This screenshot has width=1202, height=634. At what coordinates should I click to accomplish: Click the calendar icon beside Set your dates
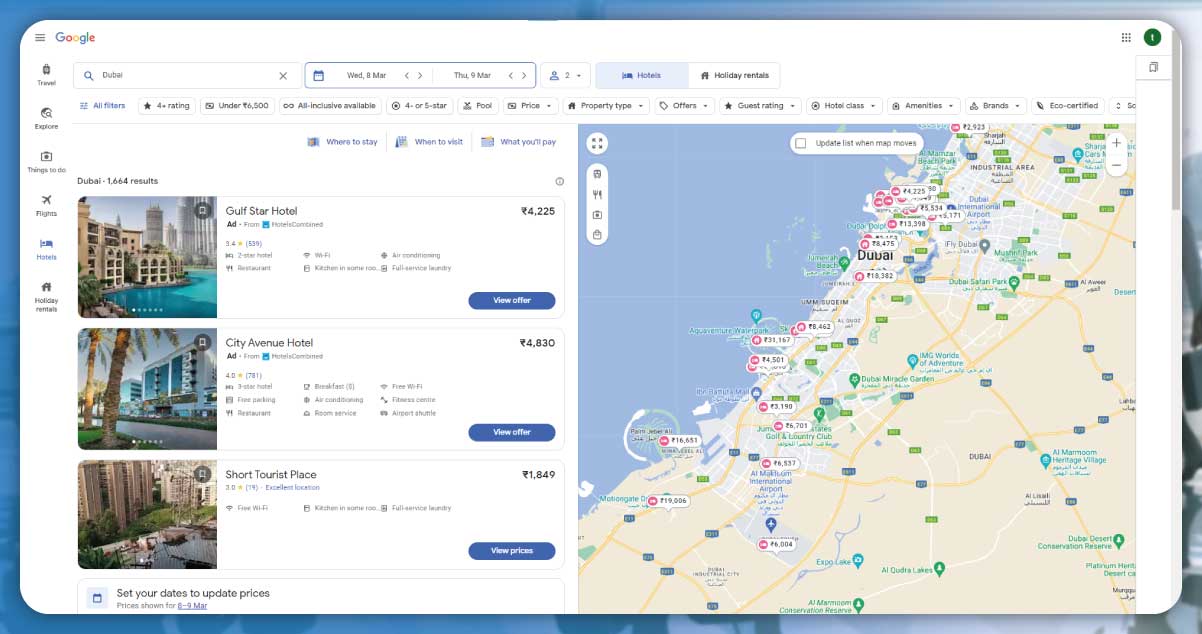[x=97, y=598]
